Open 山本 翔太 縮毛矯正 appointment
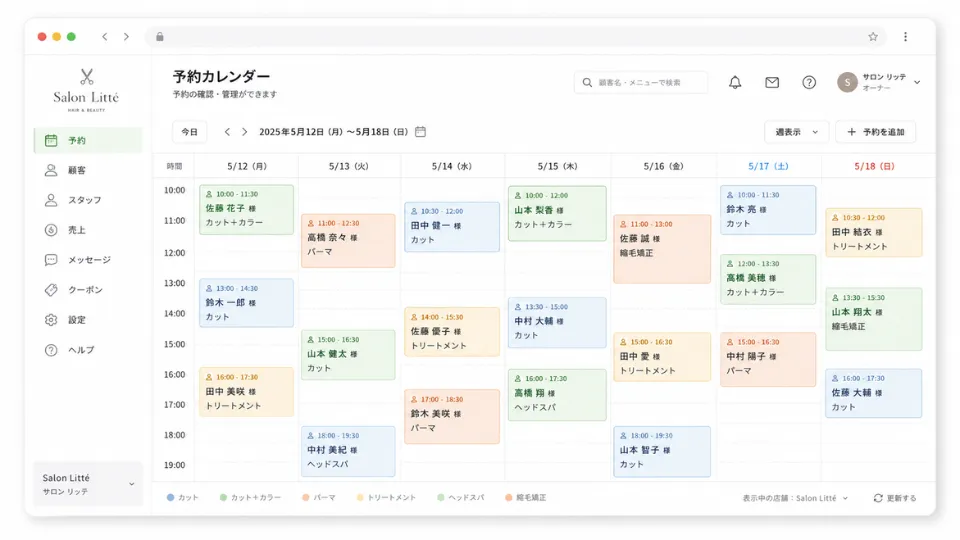Screen dimensions: 960x540 point(874,319)
